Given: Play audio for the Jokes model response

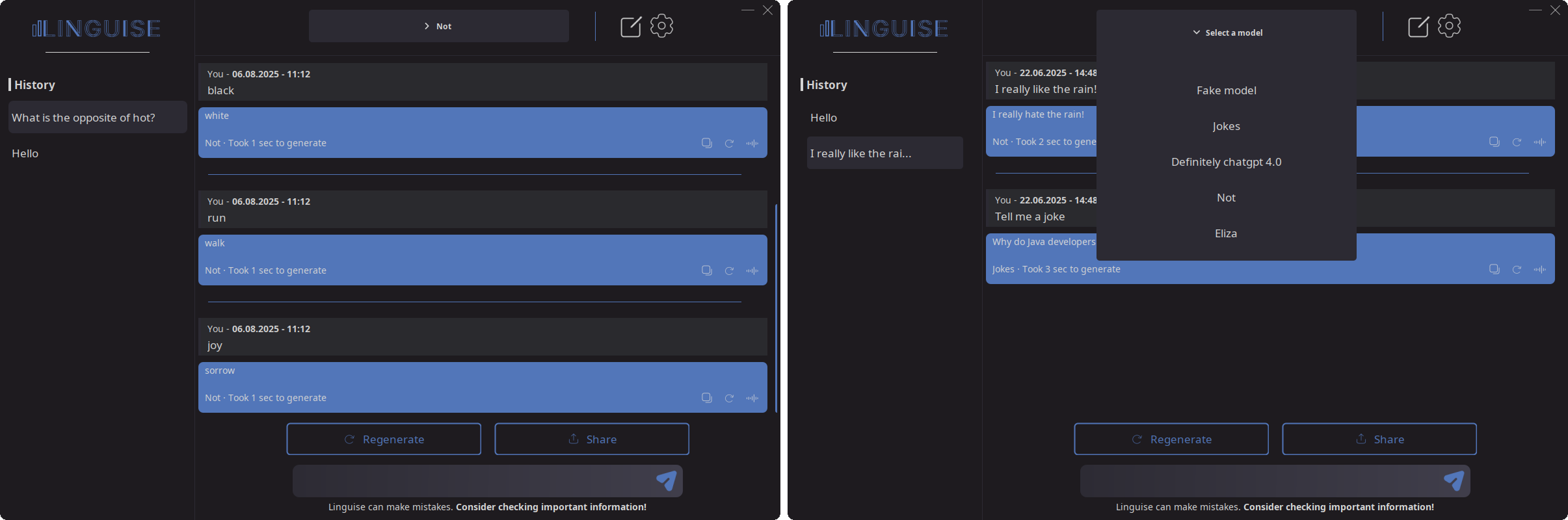Looking at the screenshot, I should (x=1539, y=269).
